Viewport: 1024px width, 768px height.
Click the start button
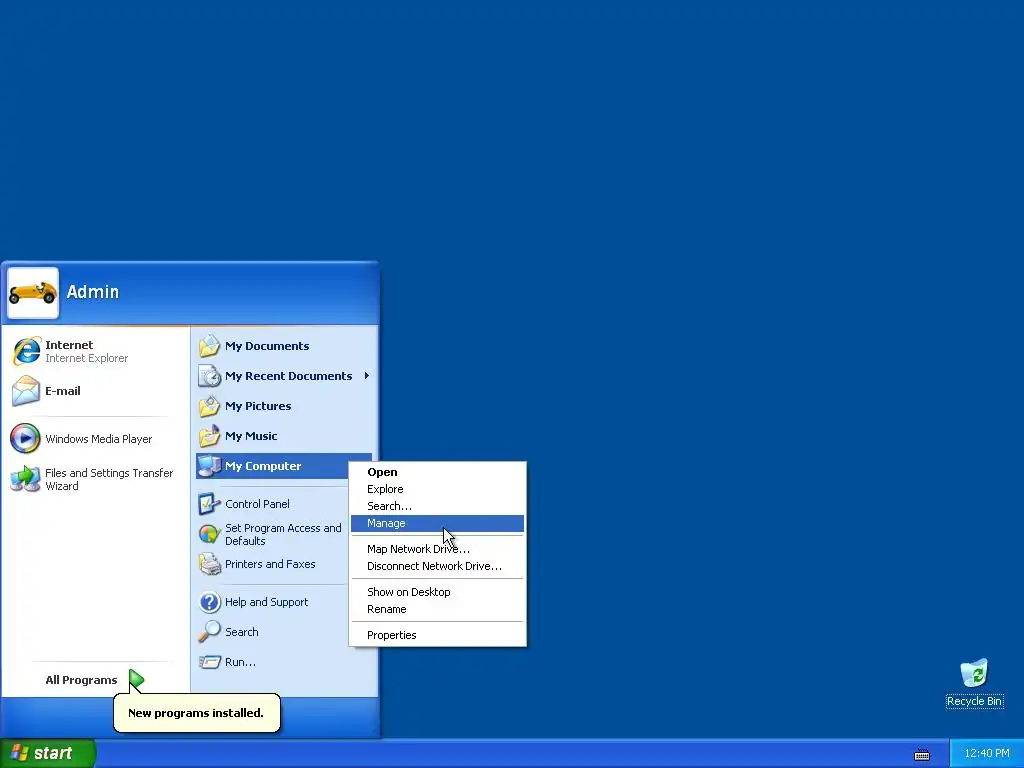(x=48, y=754)
